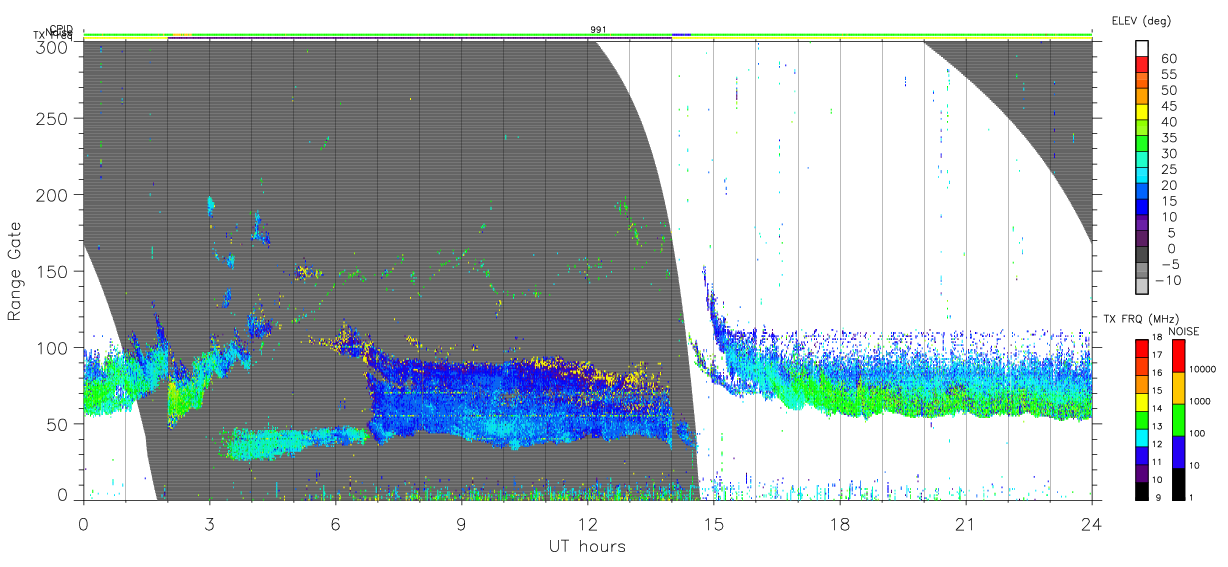
Task: Click Range Gate tick label 200
Action: (x=54, y=194)
